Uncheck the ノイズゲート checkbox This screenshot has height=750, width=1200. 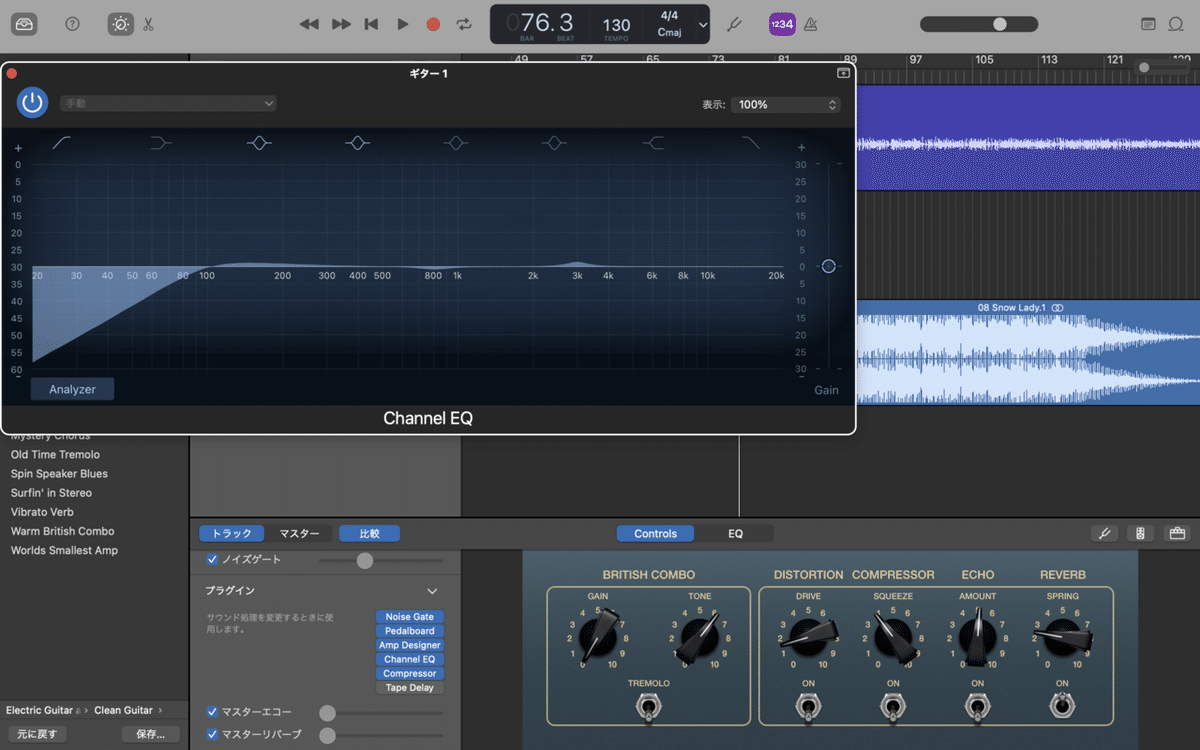pyautogui.click(x=212, y=560)
